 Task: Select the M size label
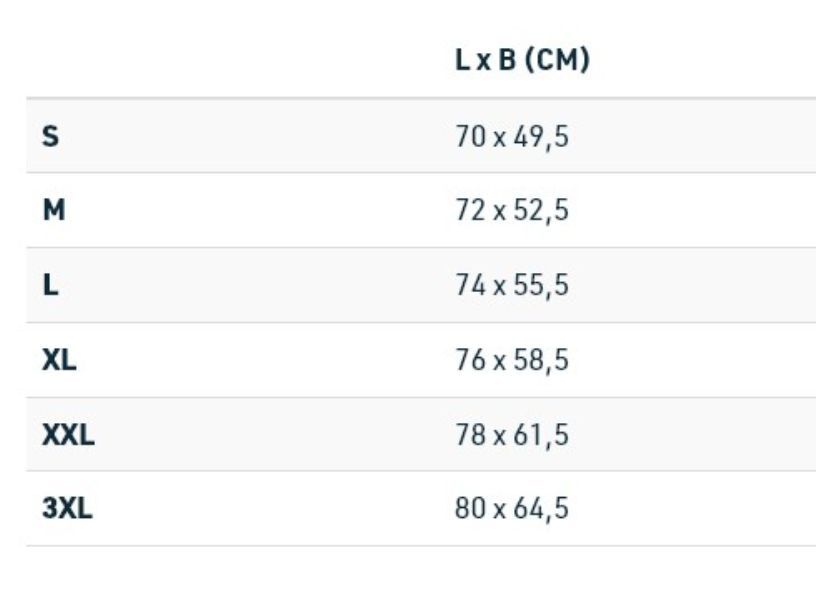point(54,210)
